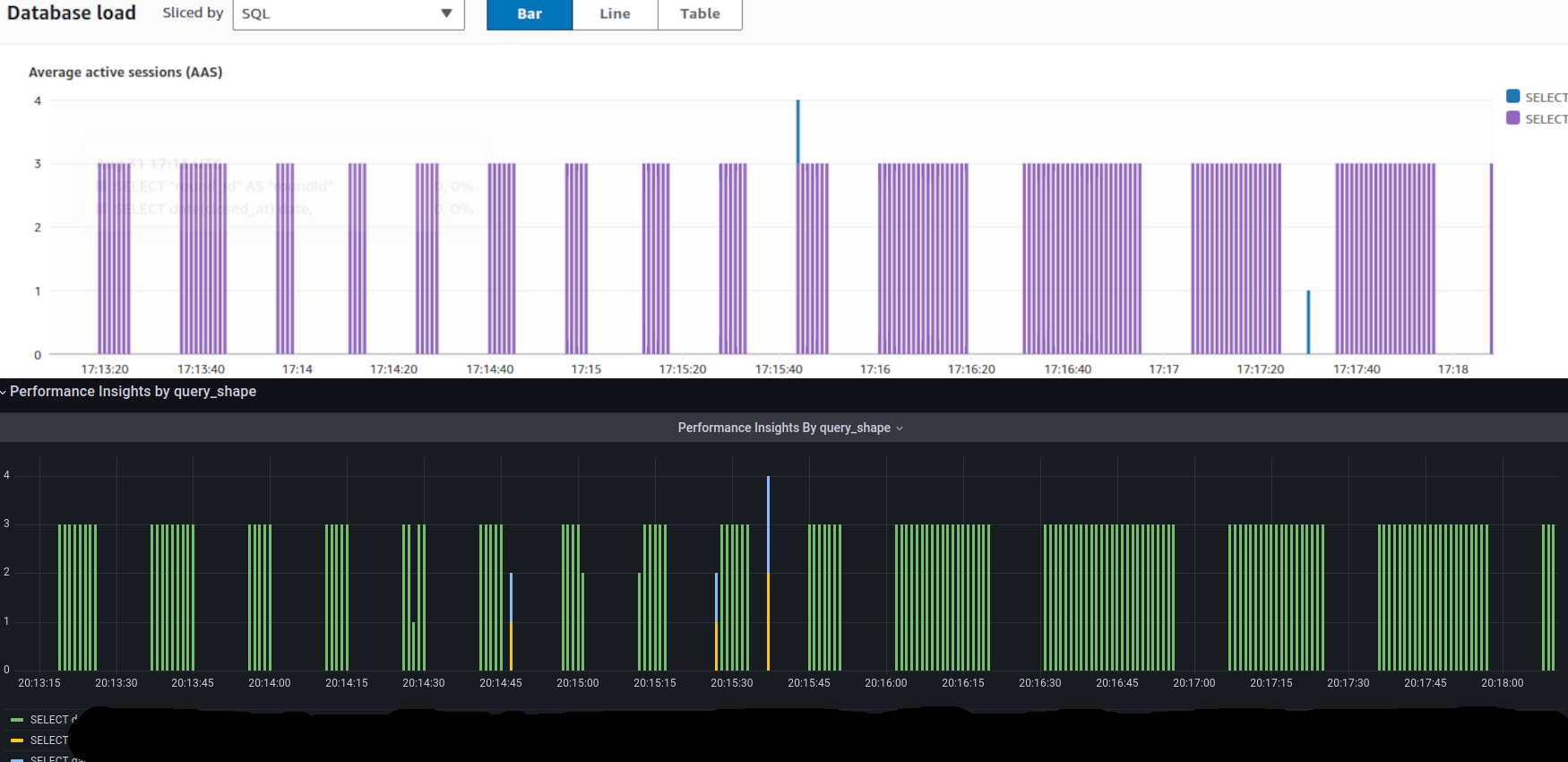This screenshot has width=1568, height=762.
Task: Click the 20:15:30 axis label
Action: point(732,683)
